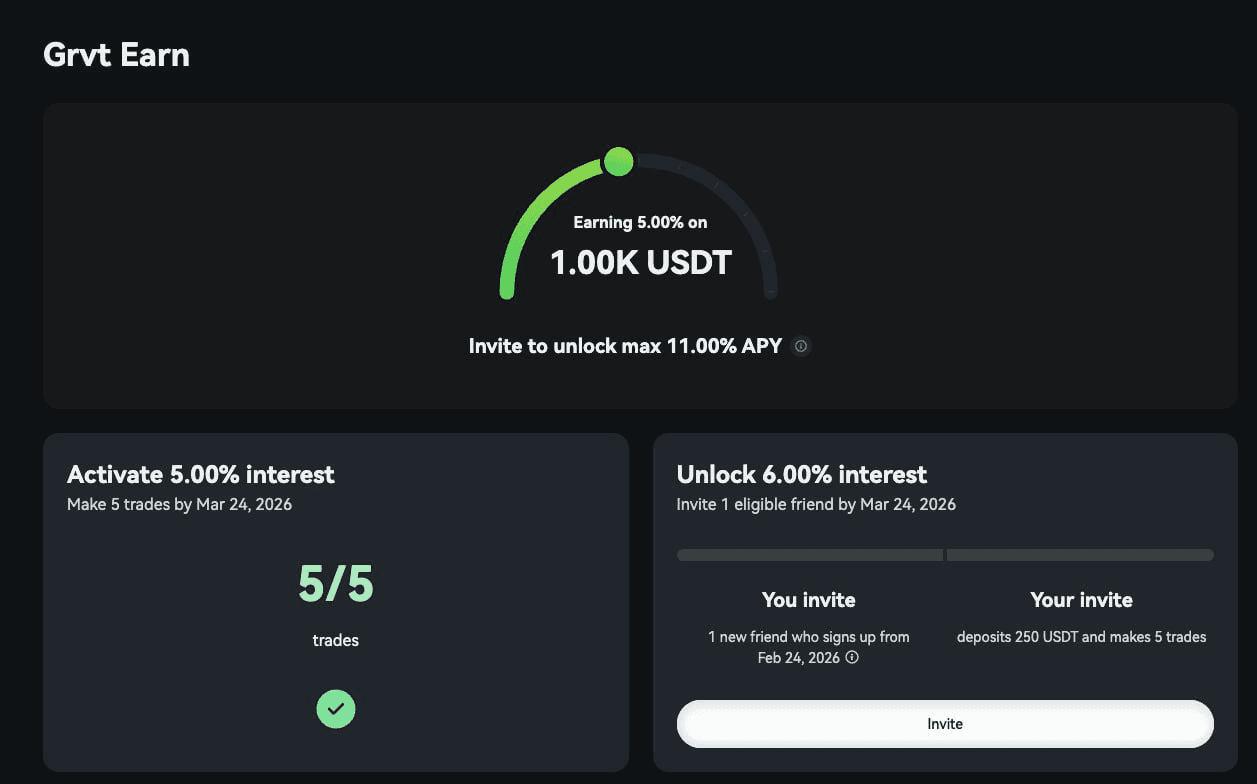
Task: Click the Make 5 trades by Mar 24 subtitle
Action: 180,504
